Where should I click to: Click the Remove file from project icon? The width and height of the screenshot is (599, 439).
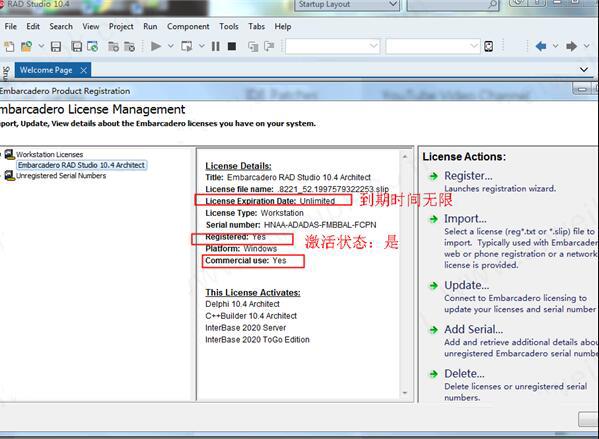130,47
